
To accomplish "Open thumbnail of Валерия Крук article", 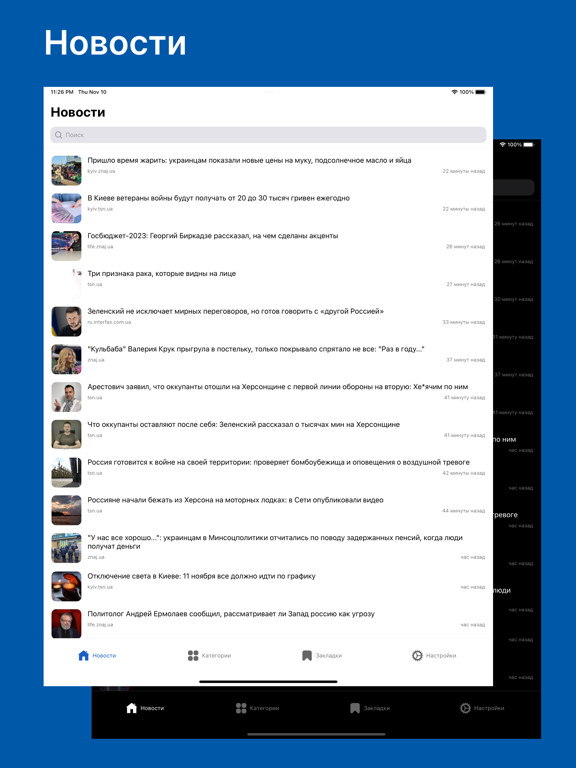I will [66, 359].
